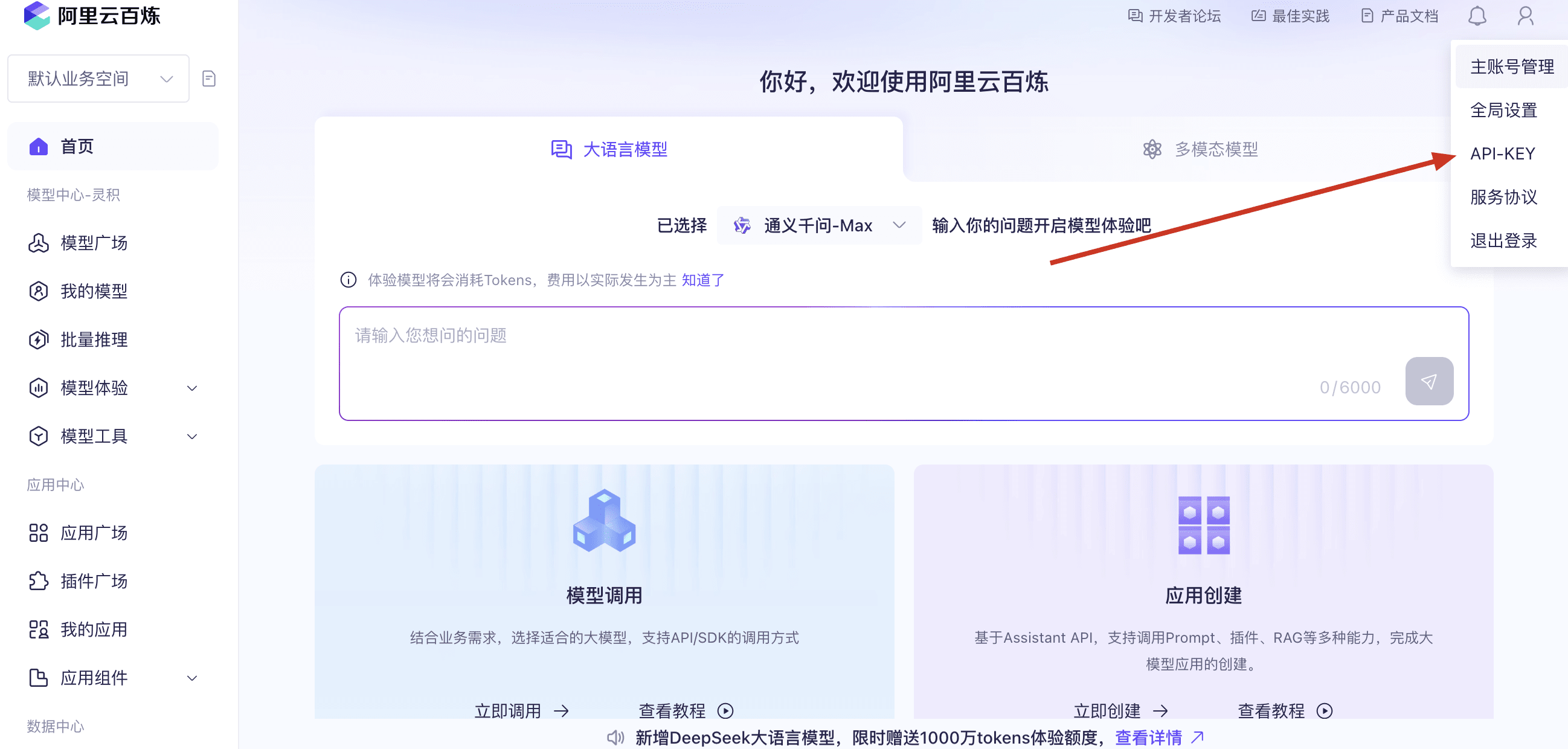This screenshot has height=749, width=1568.
Task: Open 插件广场 sidebar item
Action: point(113,581)
